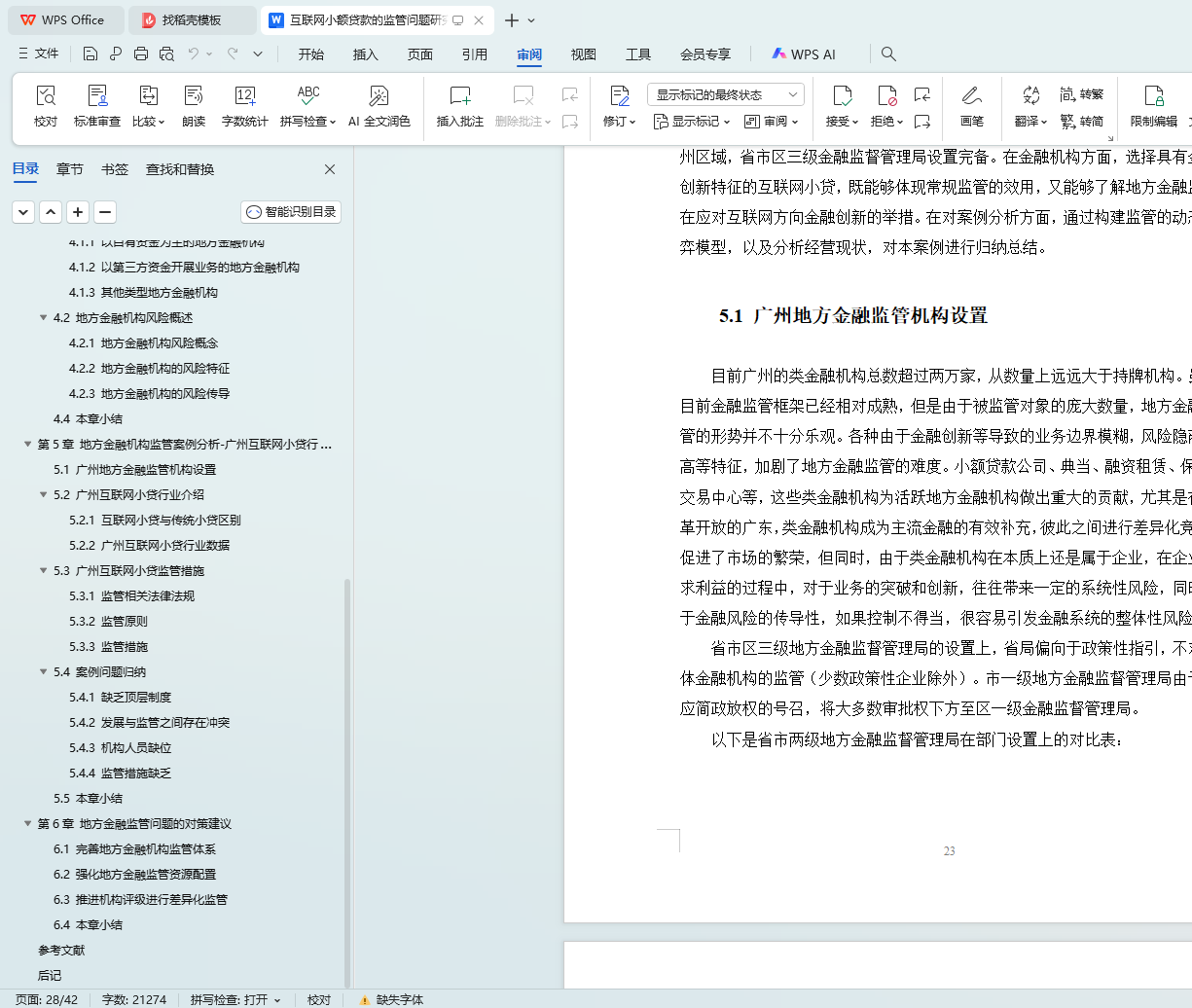Click 找稻壳模板 tab

pos(191,19)
